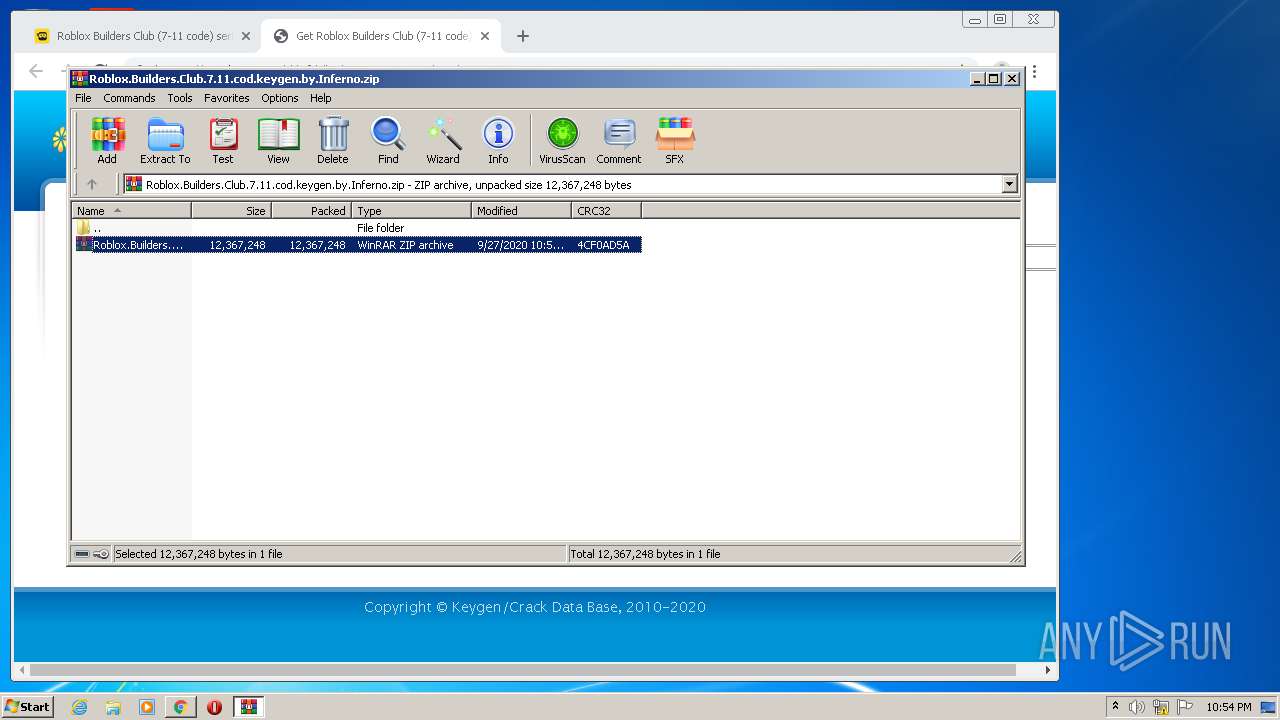The image size is (1280, 720).
Task: Click the WinRAR title bar books icon
Action: [x=80, y=79]
